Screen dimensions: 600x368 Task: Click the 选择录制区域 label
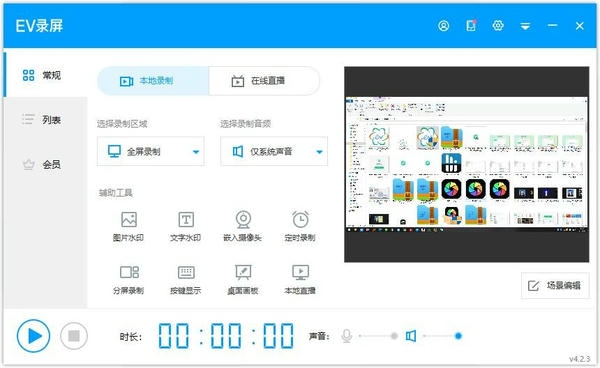122,124
